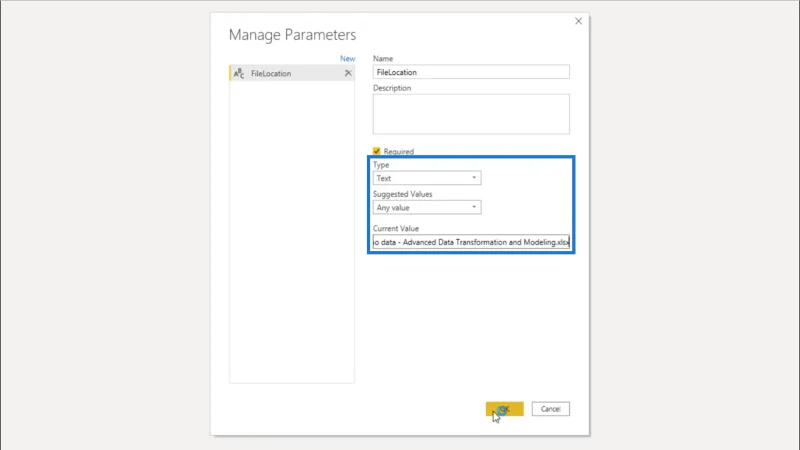Click into the Description text box
Screen dimensions: 800x450
tap(471, 114)
